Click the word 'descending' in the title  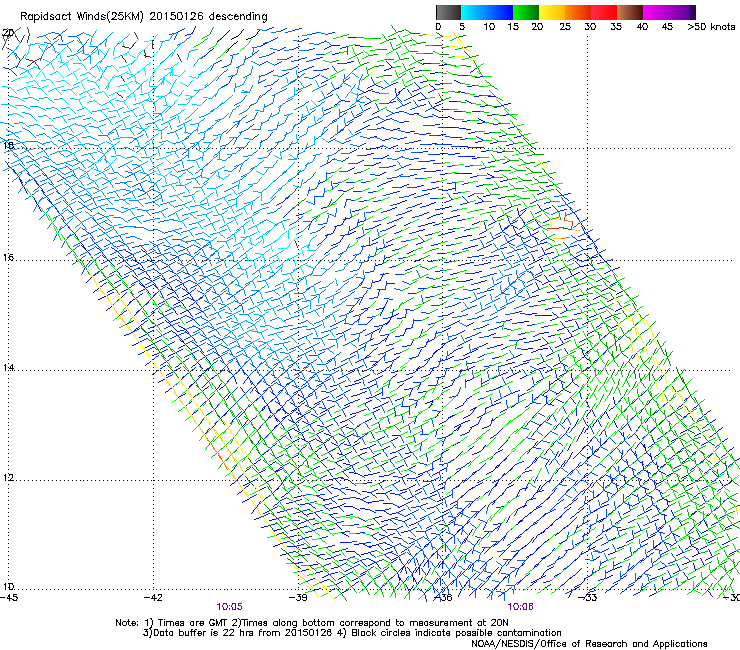pos(238,17)
